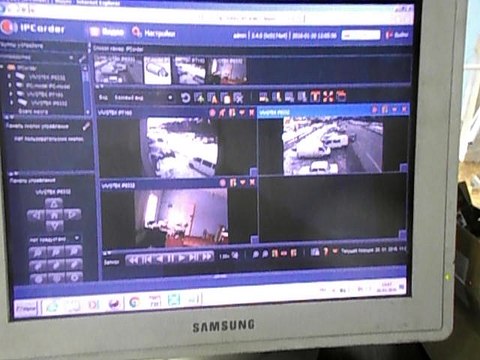Select the empty bottom-right video pane

click(x=332, y=208)
